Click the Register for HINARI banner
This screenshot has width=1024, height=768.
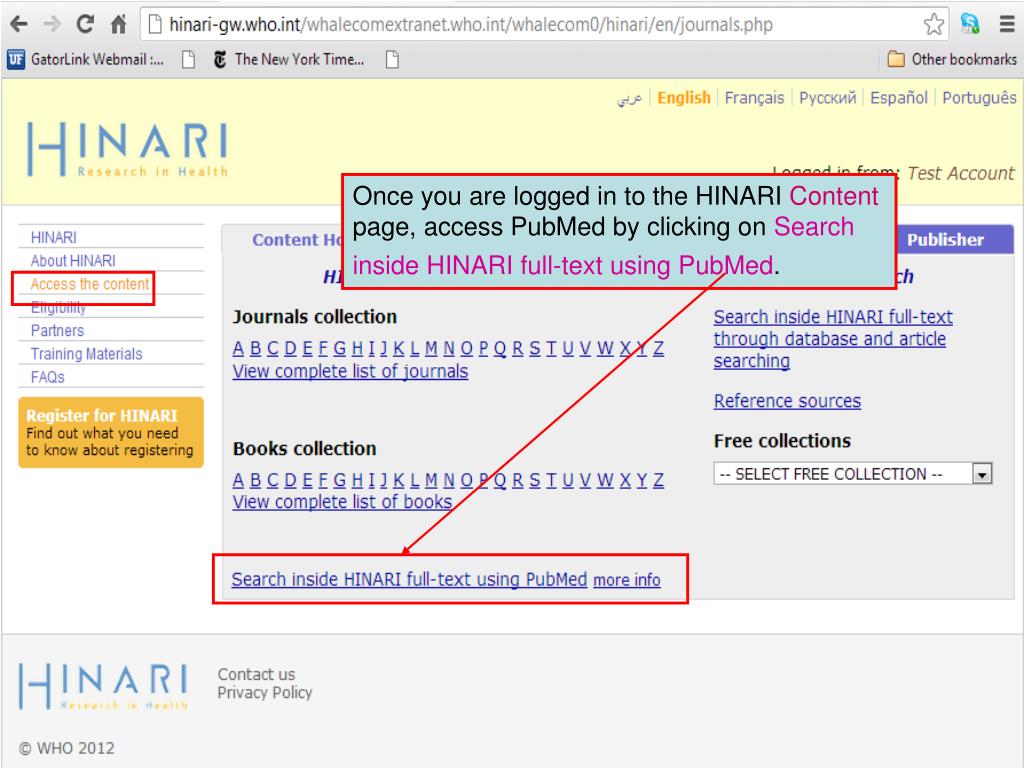111,432
